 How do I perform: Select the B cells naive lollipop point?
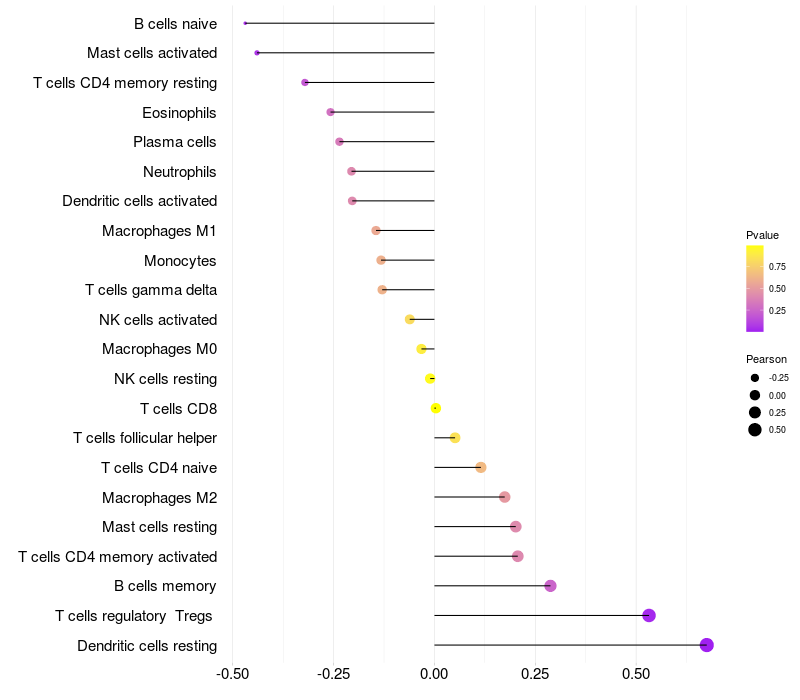click(245, 23)
